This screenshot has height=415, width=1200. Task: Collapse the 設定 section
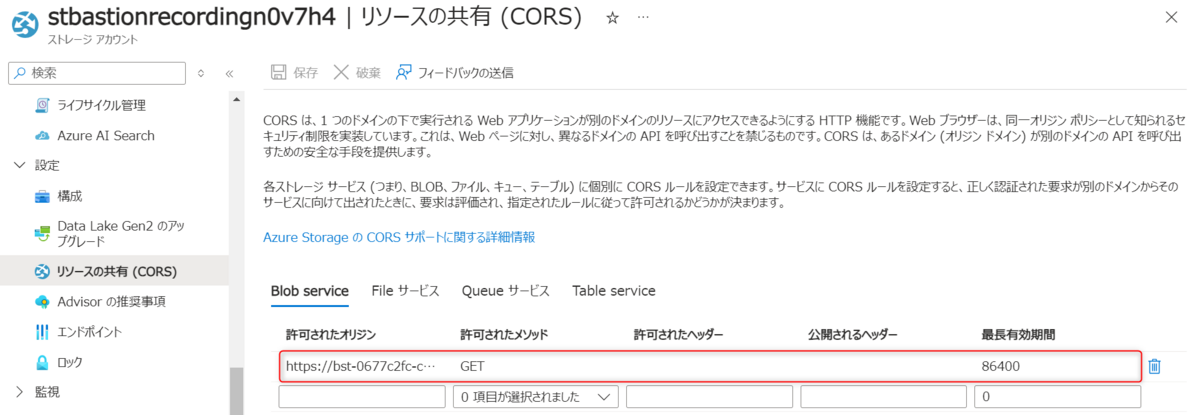[x=21, y=165]
